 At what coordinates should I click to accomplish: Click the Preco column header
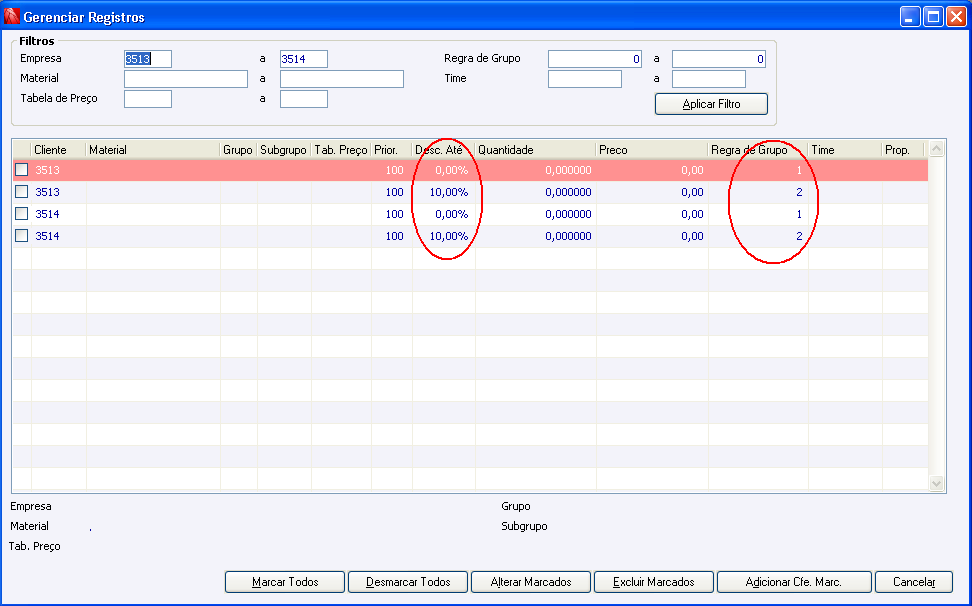[652, 150]
